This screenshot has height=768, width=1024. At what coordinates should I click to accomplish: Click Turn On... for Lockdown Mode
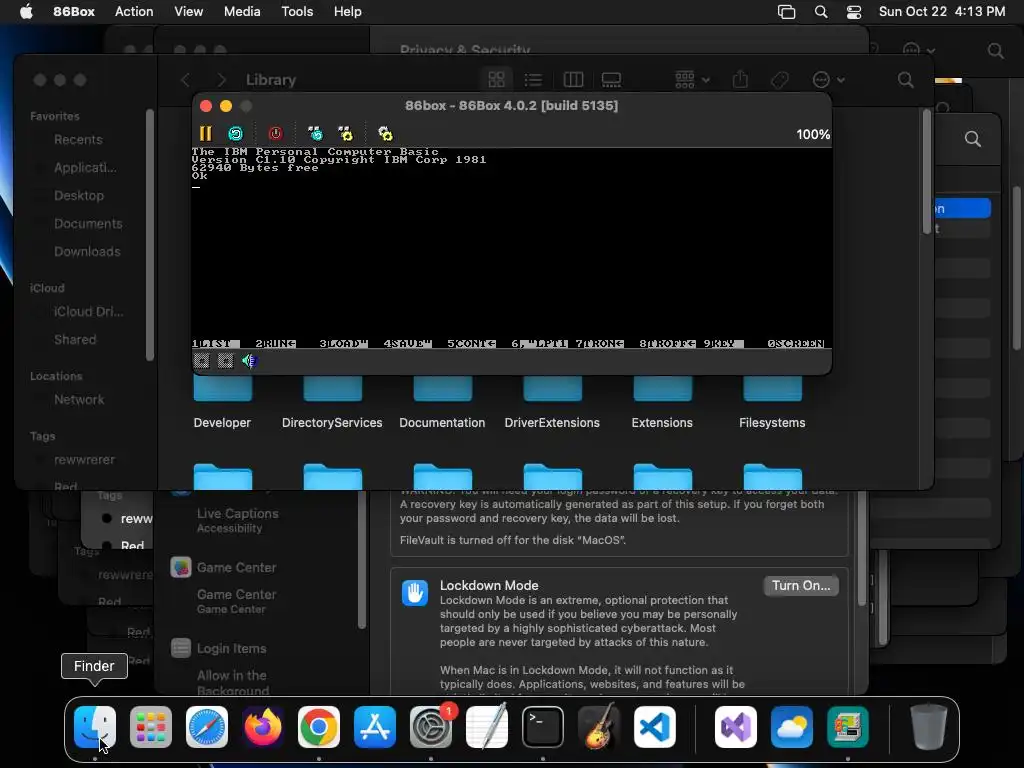(801, 586)
